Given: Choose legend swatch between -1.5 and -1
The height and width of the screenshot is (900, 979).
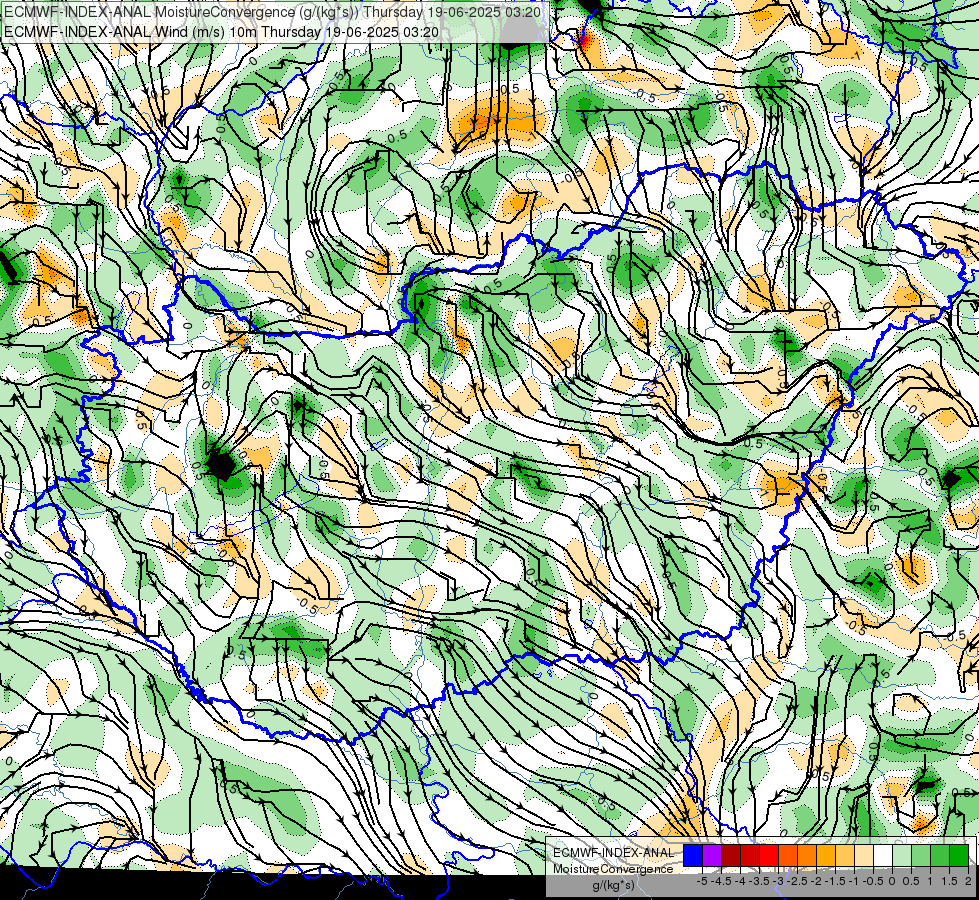Looking at the screenshot, I should click(845, 856).
